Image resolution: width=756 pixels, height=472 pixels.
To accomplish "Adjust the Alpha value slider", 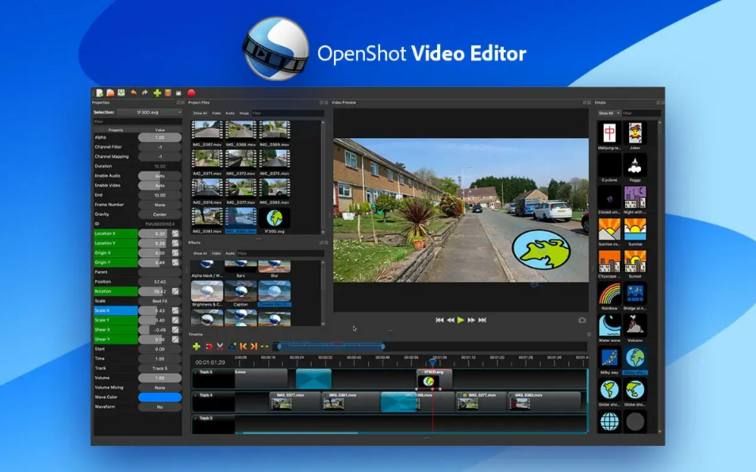I will coord(160,137).
